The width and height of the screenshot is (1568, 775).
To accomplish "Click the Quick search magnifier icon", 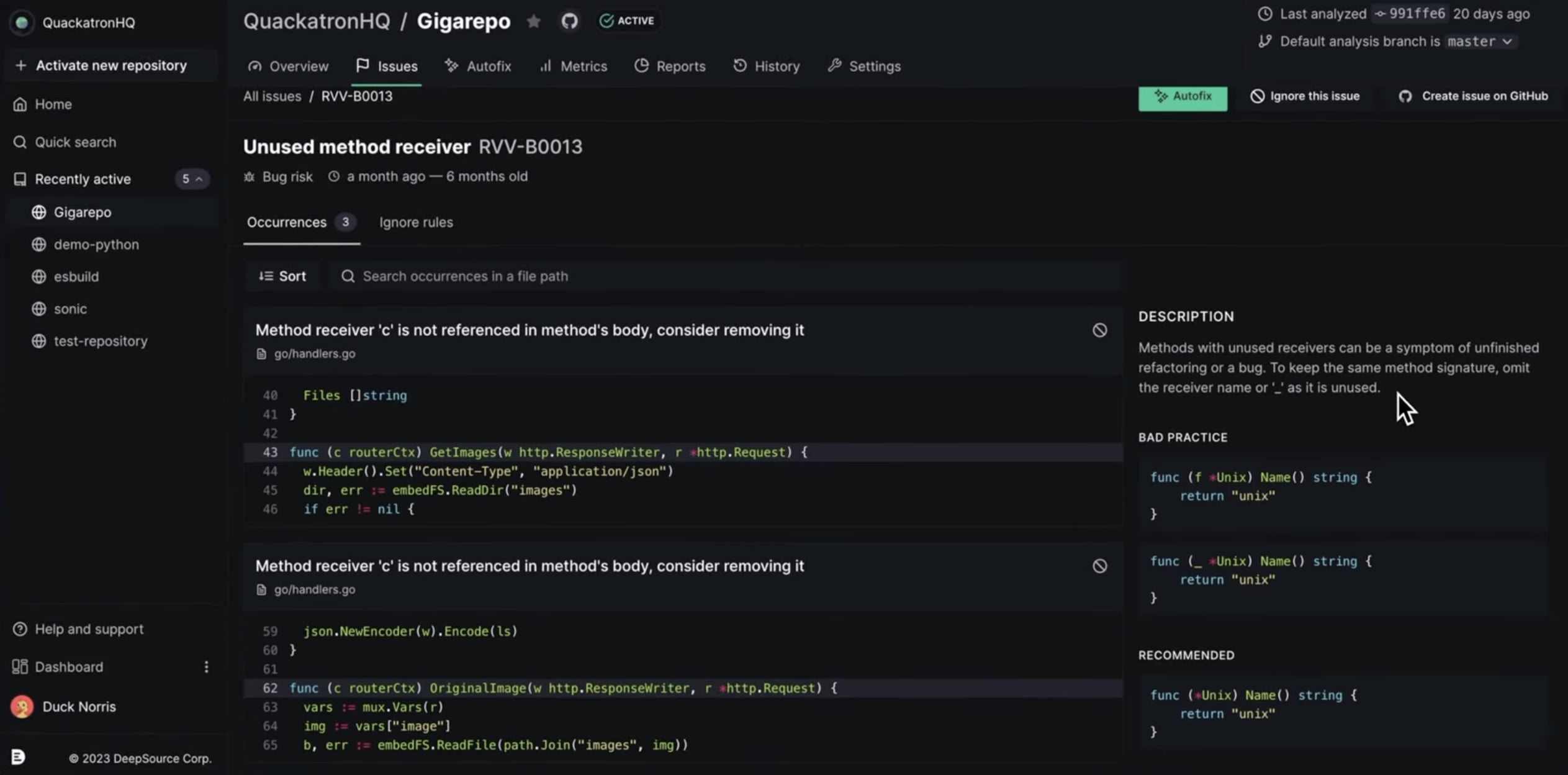I will tap(20, 142).
